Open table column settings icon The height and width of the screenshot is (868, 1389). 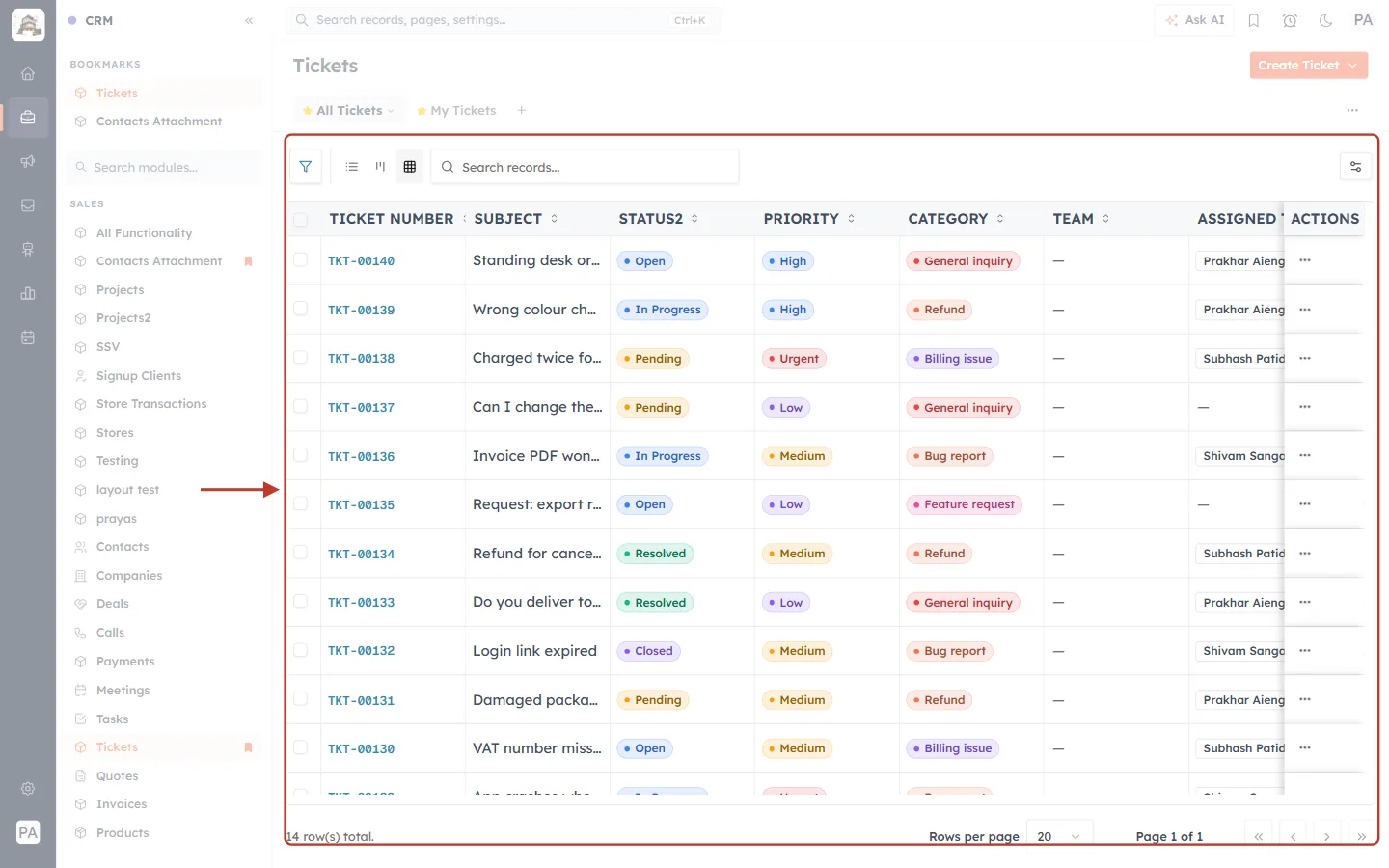[1355, 167]
